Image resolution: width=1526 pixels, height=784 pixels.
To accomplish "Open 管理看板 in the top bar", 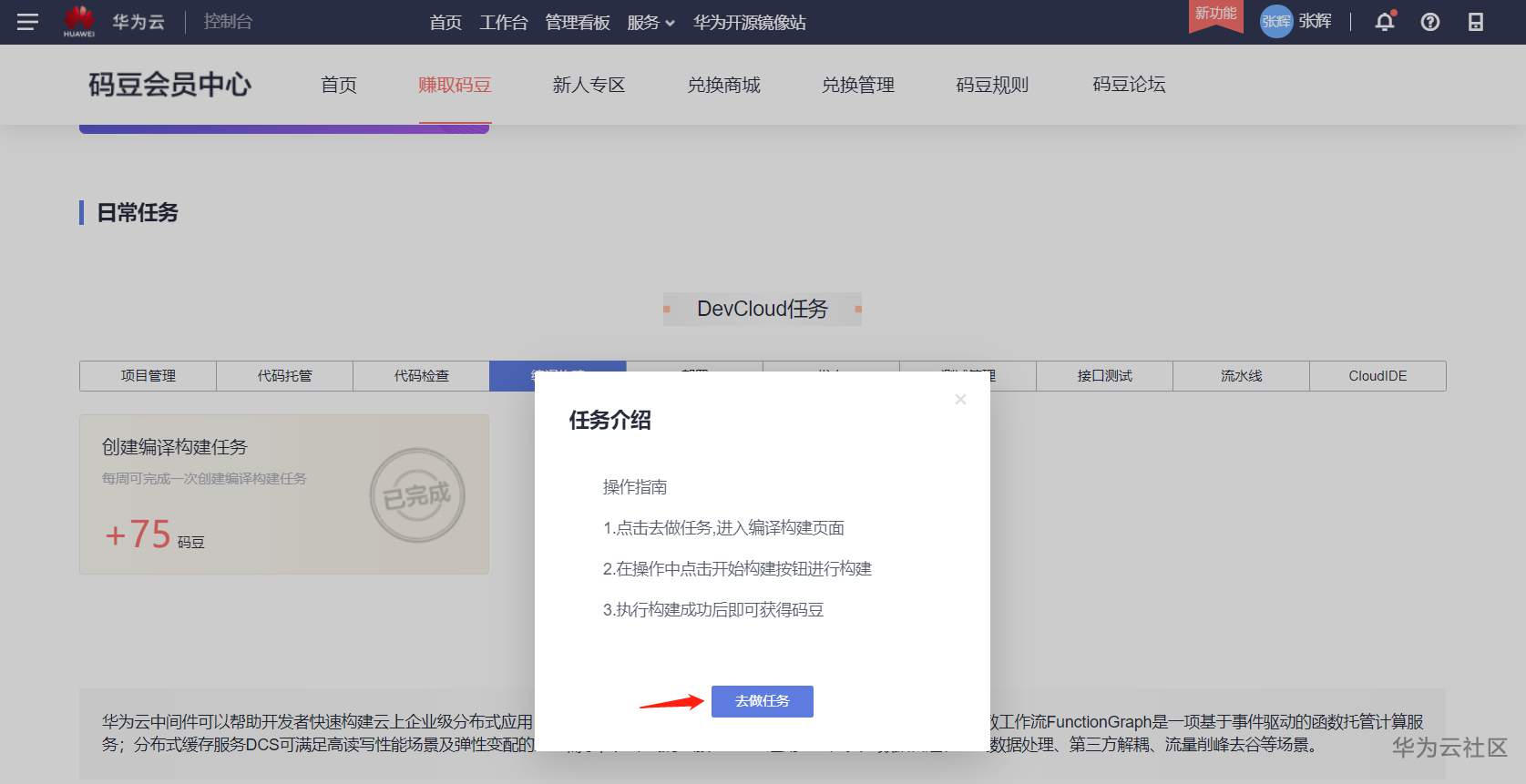I will pos(578,22).
